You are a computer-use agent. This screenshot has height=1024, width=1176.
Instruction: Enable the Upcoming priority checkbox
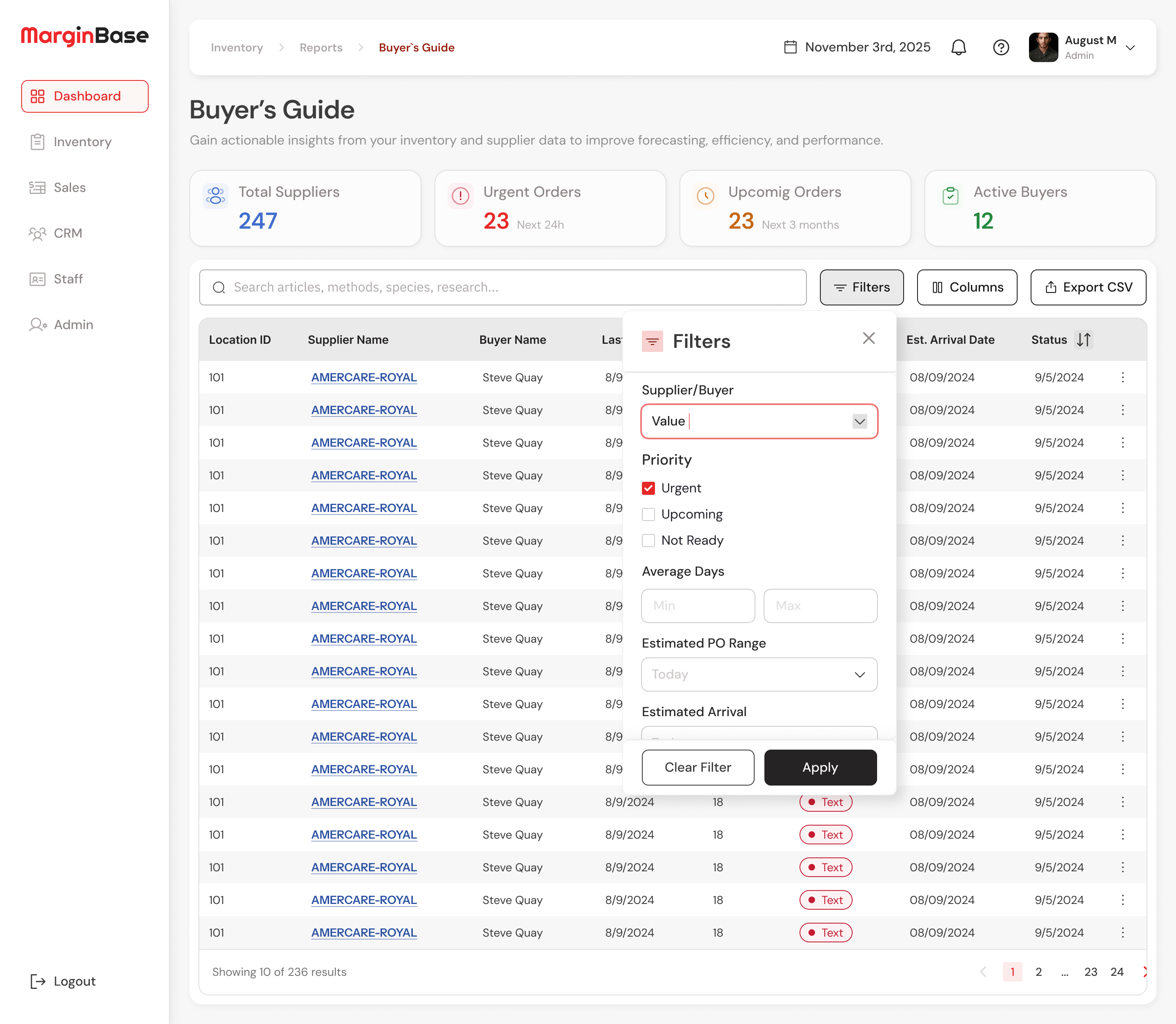point(648,515)
